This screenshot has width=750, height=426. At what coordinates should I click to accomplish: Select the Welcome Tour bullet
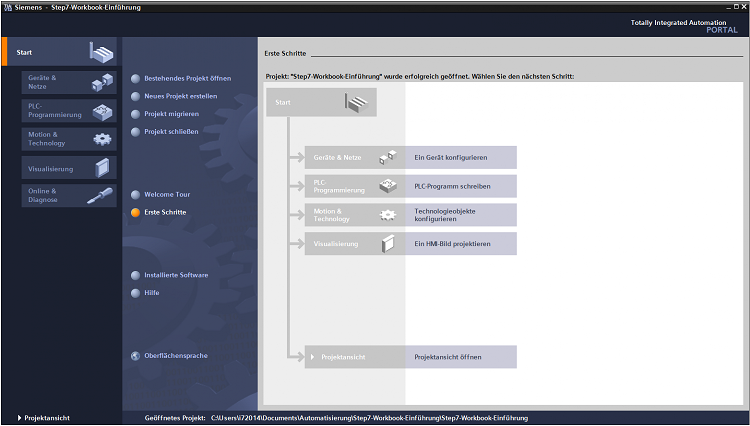tap(136, 194)
